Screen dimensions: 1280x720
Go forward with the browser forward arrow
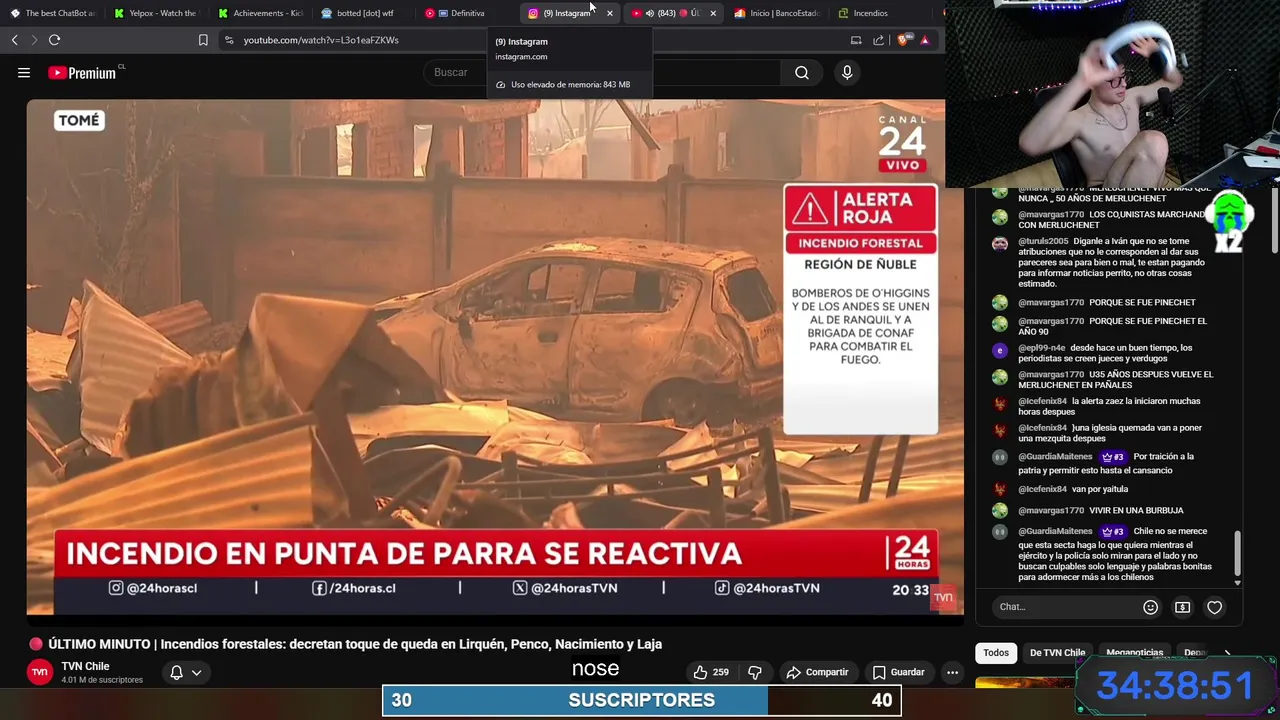[x=33, y=40]
